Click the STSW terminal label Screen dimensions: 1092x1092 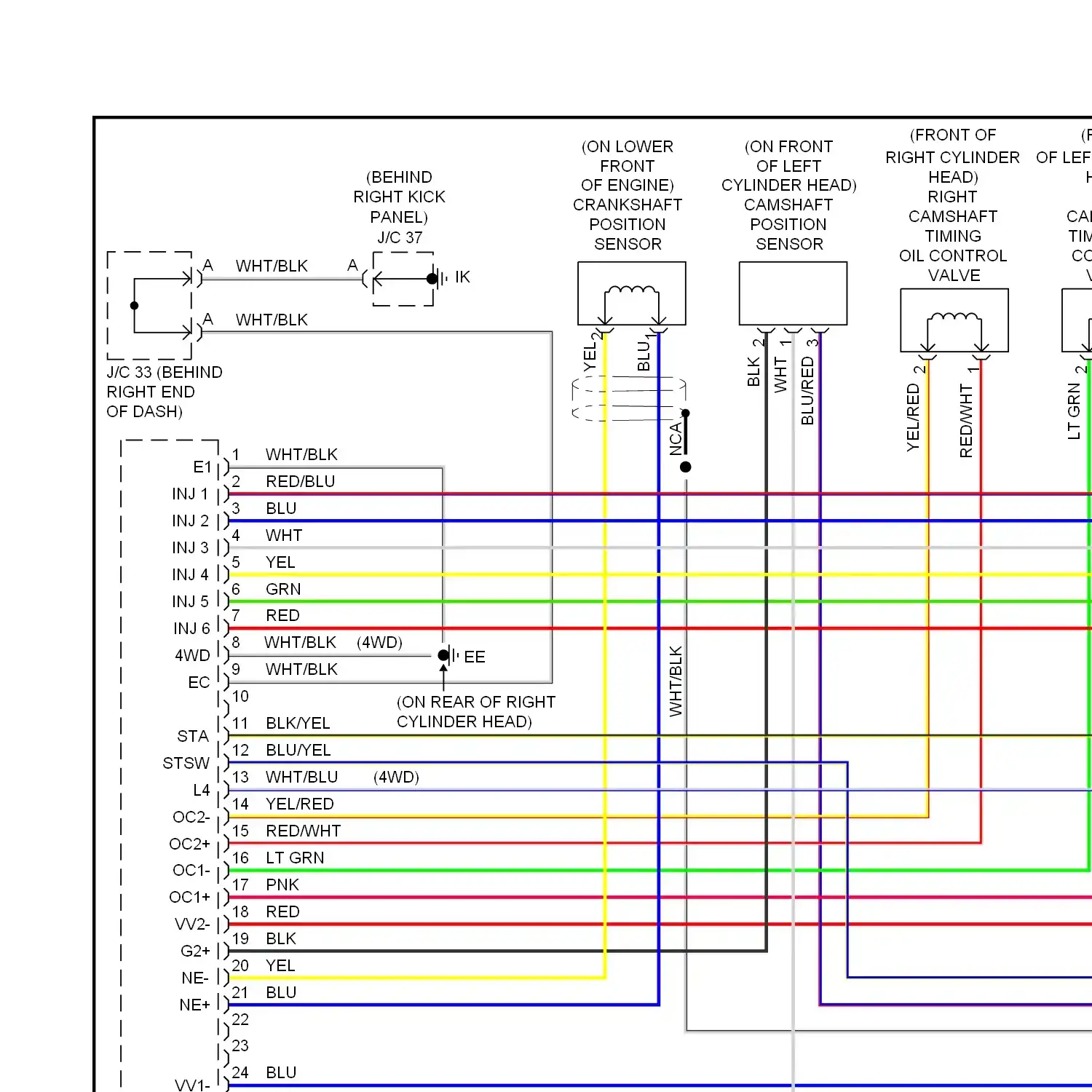pyautogui.click(x=186, y=764)
